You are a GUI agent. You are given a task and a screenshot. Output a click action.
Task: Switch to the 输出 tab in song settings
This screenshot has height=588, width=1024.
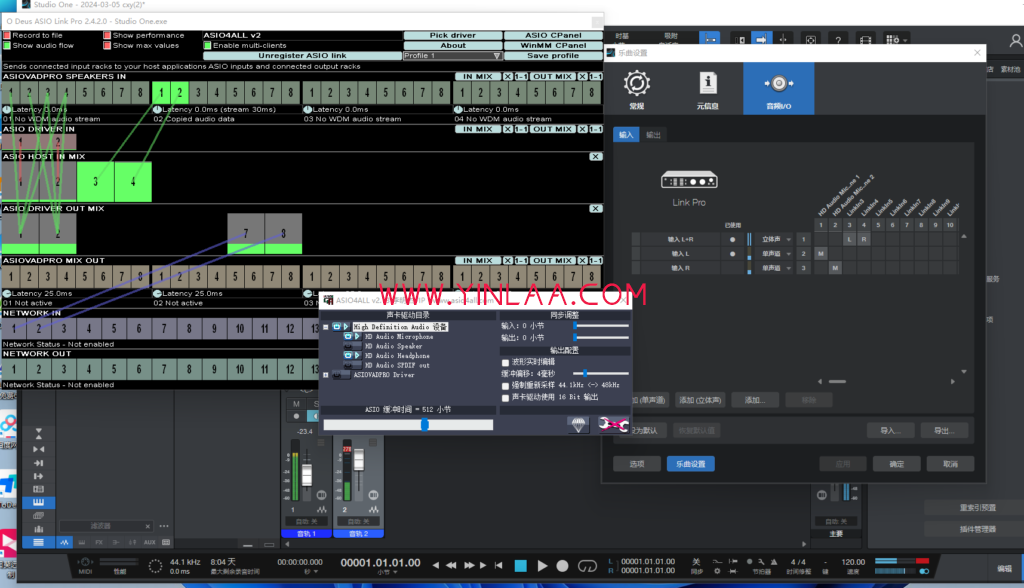655,134
